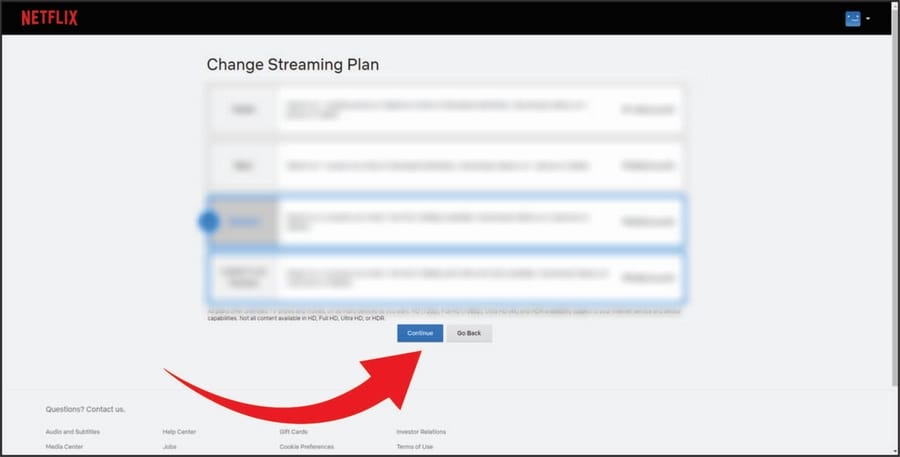
Task: Expand the profile dropdown caret
Action: [x=868, y=19]
